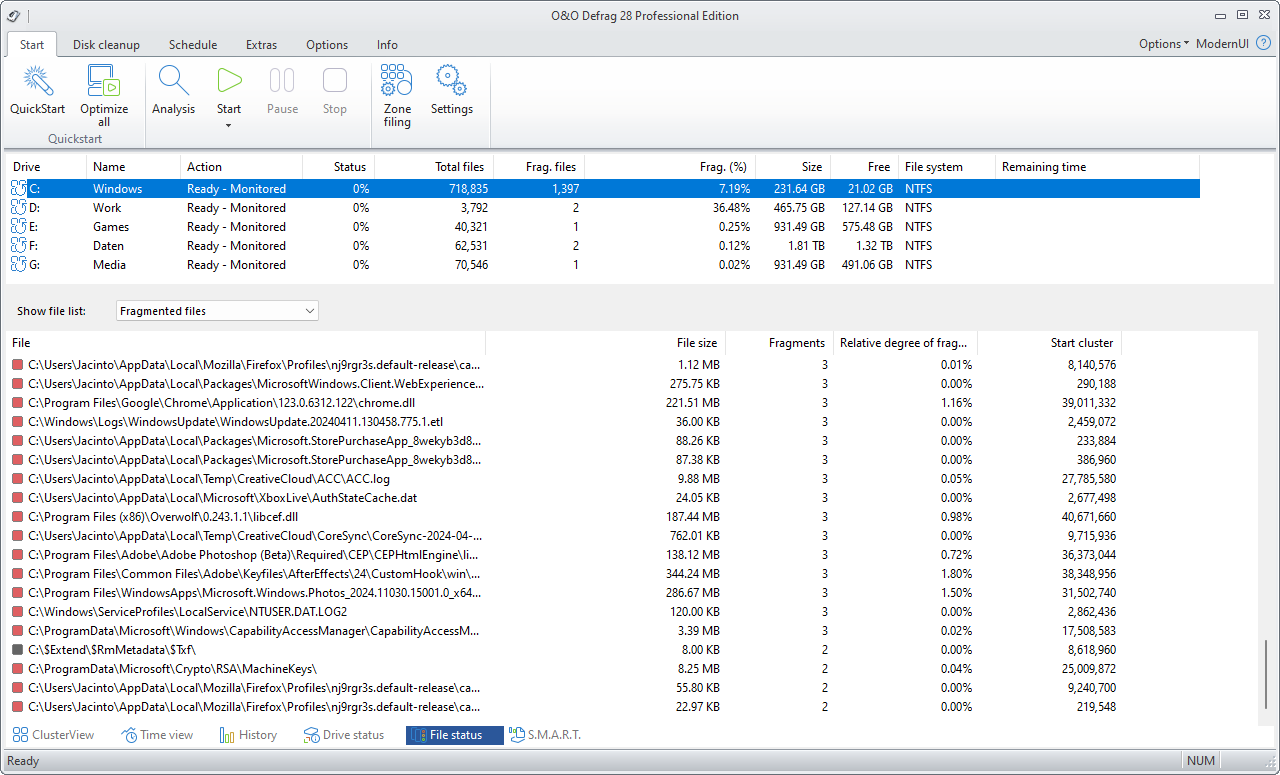Open the Drive status tab
1280x775 pixels.
click(344, 735)
